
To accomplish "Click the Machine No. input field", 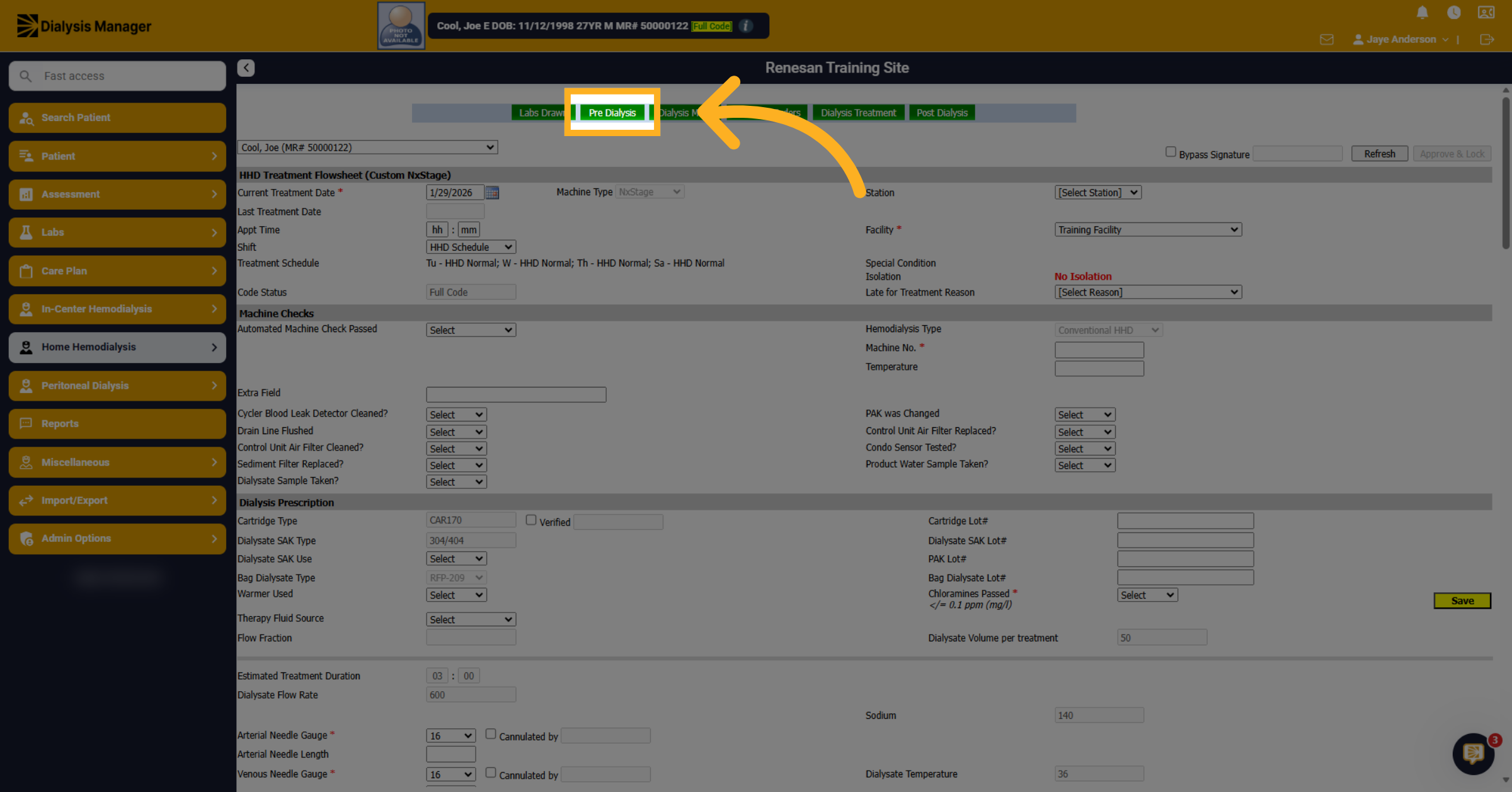I will tap(1099, 350).
